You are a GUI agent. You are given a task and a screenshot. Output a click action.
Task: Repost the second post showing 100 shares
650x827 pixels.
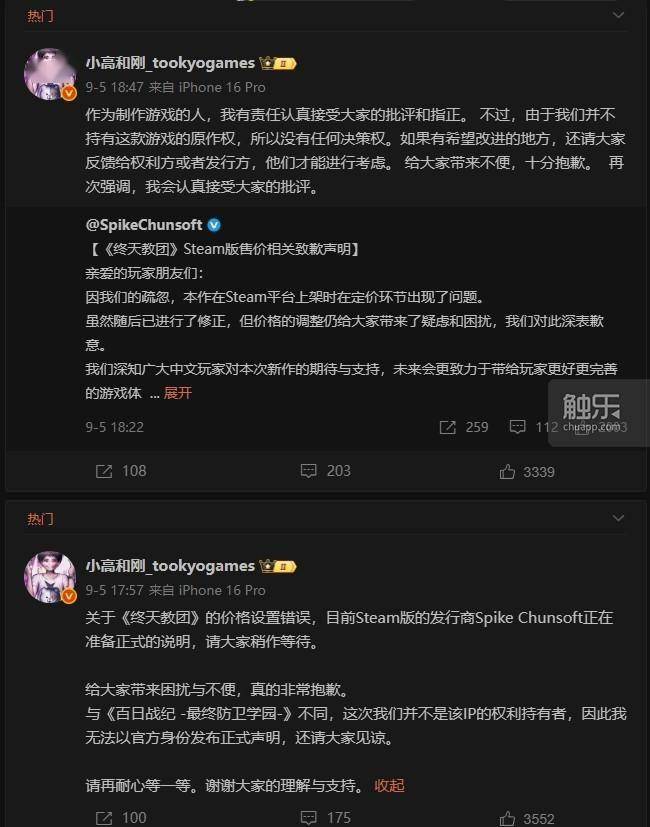pyautogui.click(x=121, y=818)
